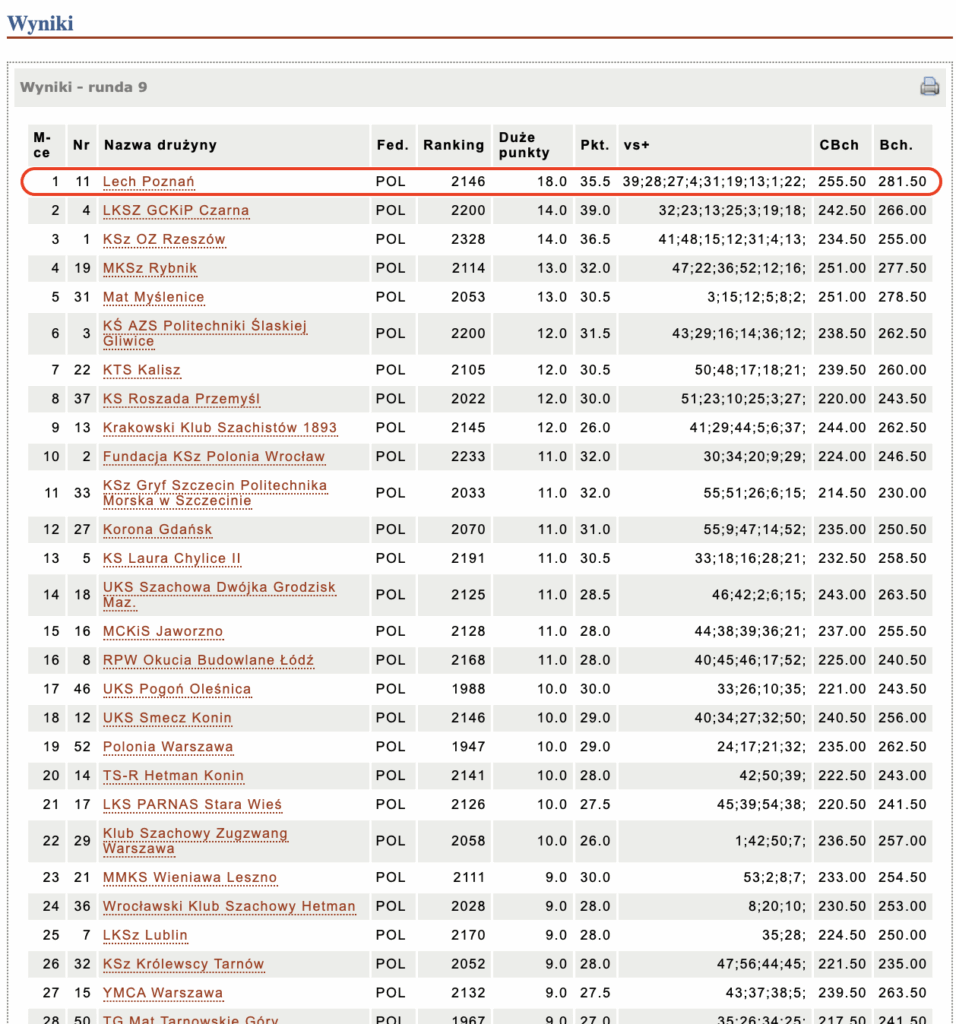Open the LKSZ GCKiP Czarna team page
Screen dimensions: 956x1024
point(176,211)
